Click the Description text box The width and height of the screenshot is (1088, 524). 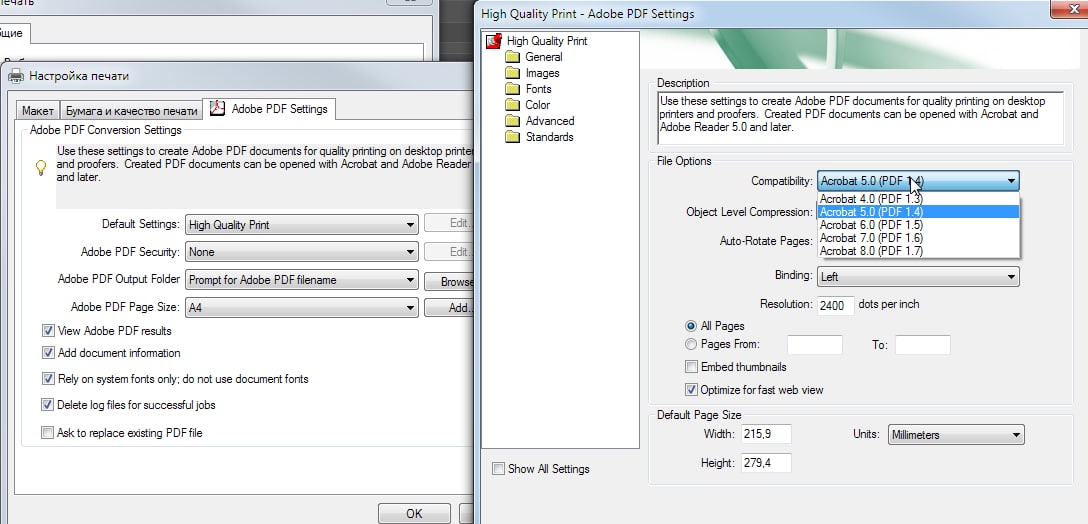860,118
